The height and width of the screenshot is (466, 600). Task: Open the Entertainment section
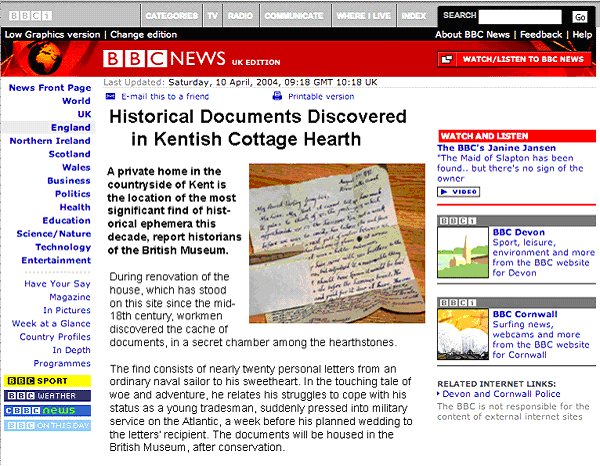(x=56, y=261)
